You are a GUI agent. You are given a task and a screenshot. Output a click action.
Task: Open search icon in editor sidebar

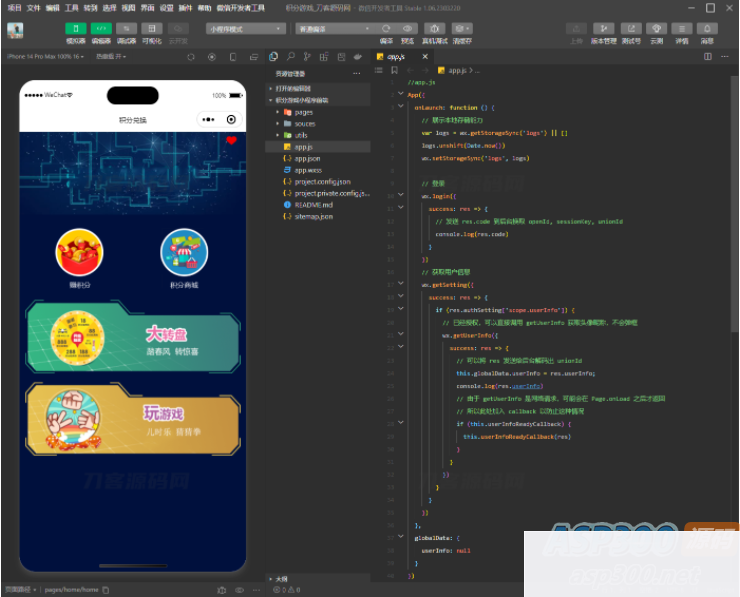290,57
